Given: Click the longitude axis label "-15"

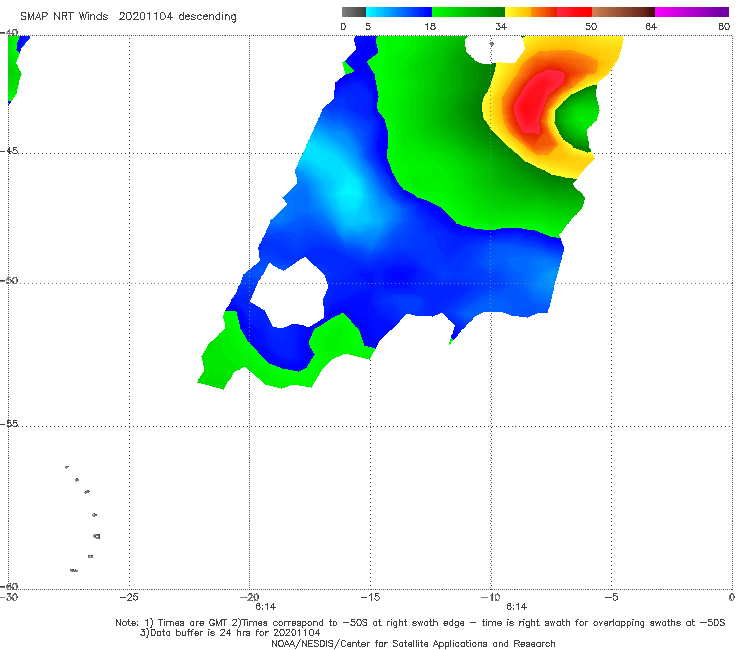Looking at the screenshot, I should (x=370, y=597).
